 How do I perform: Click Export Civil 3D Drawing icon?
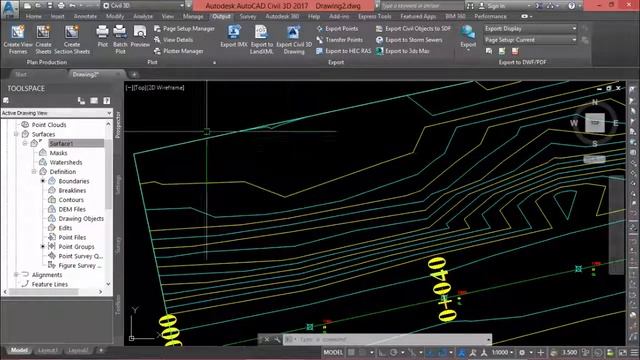pos(293,32)
